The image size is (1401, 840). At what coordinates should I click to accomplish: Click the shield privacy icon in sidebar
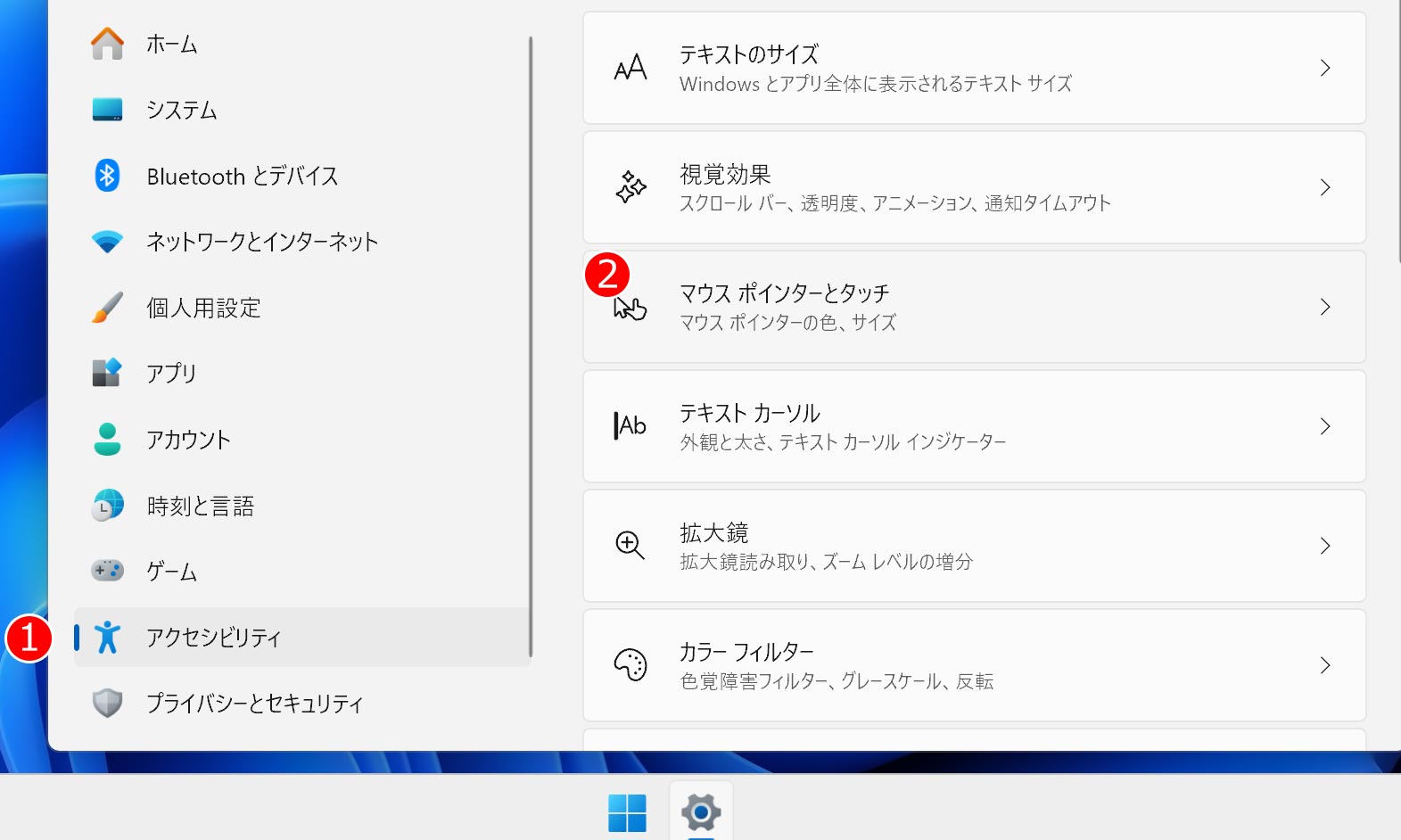(107, 703)
